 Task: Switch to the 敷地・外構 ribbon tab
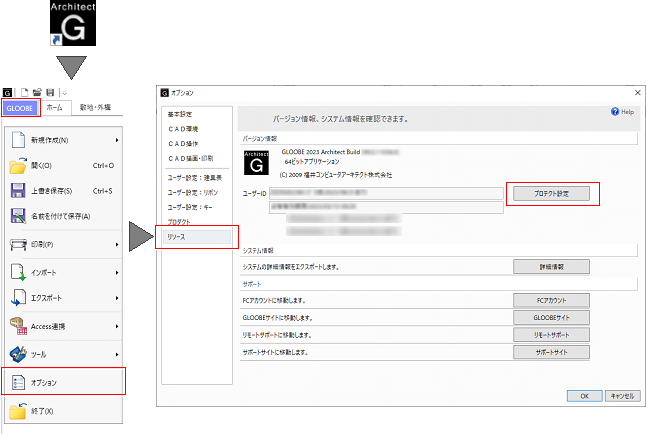[95, 108]
